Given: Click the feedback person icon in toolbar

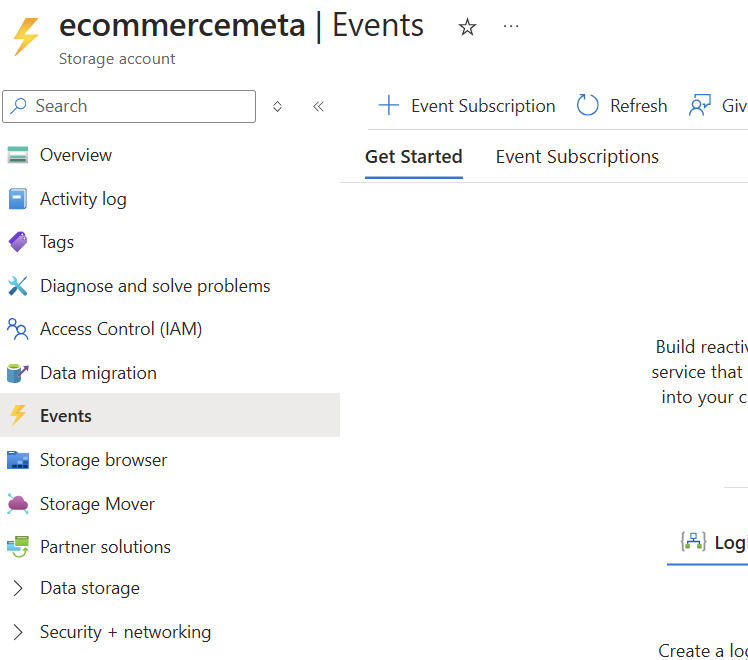Looking at the screenshot, I should coord(699,105).
